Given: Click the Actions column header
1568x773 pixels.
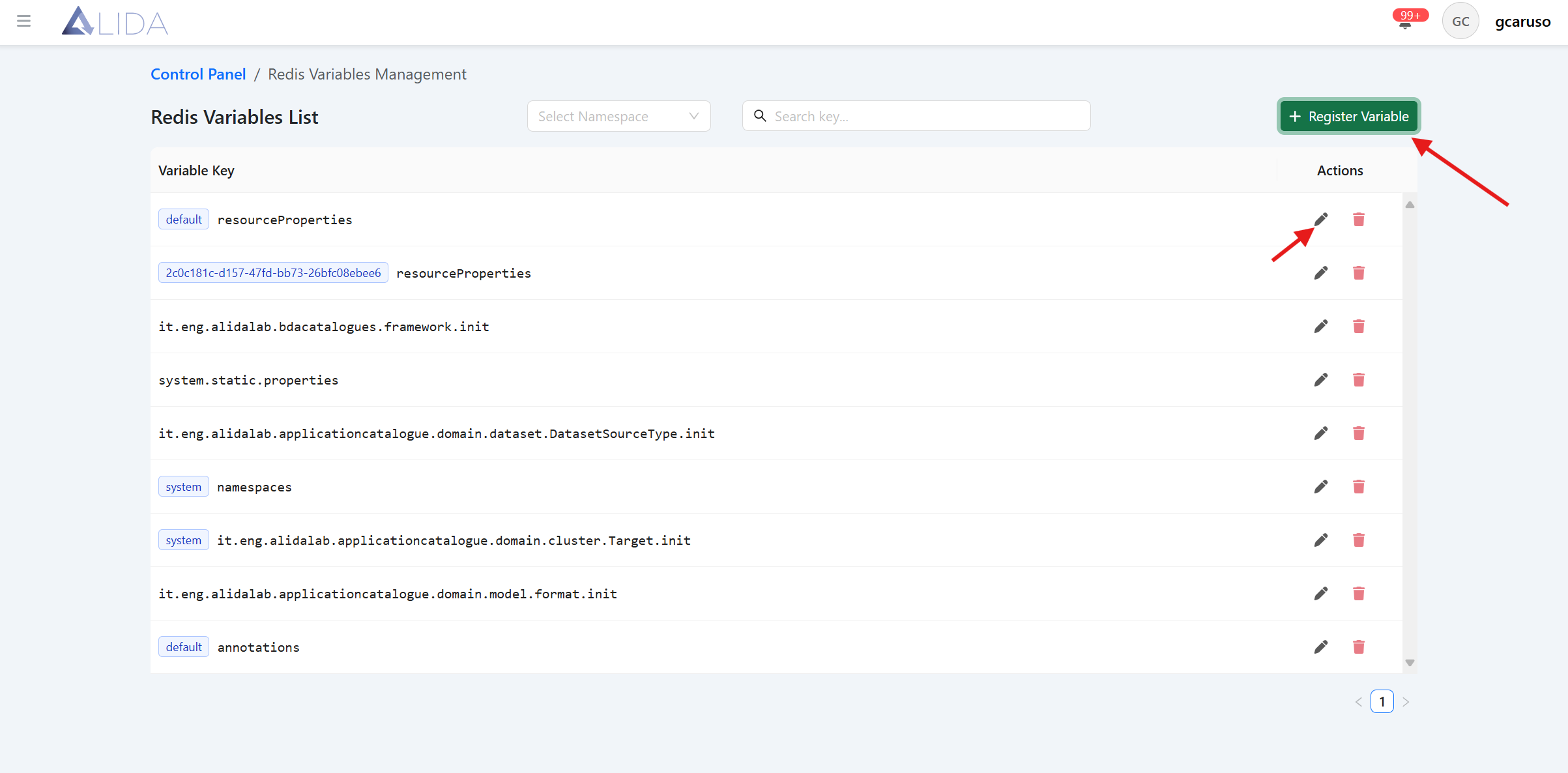Looking at the screenshot, I should pos(1340,171).
